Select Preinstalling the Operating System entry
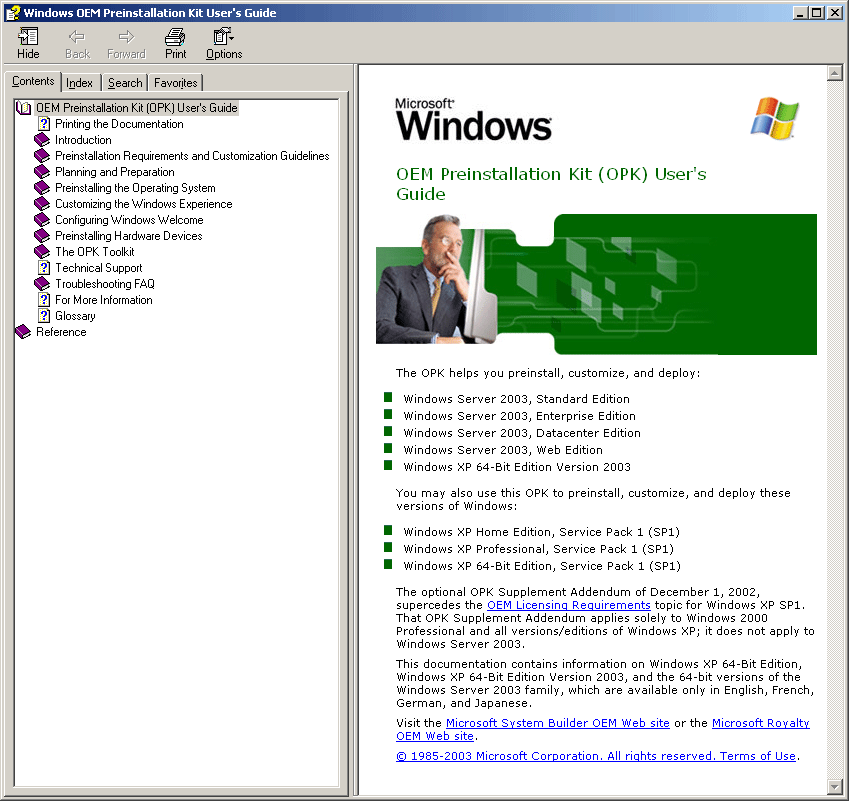Screen dimensions: 849x801 135,188
